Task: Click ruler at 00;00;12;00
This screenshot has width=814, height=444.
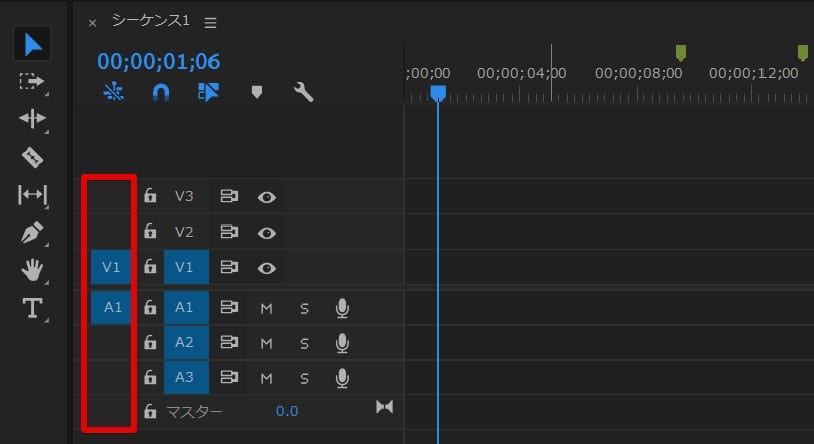Action: point(753,73)
